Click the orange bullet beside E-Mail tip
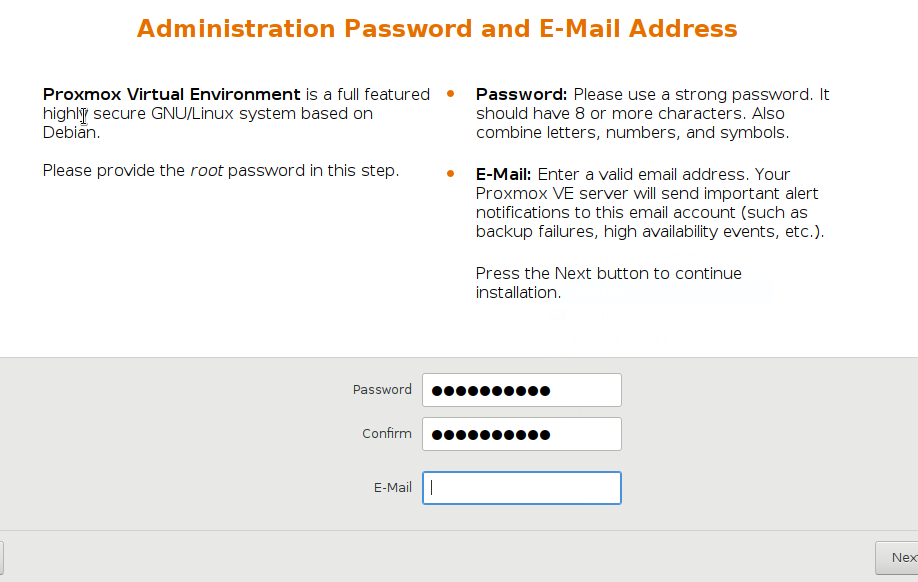 pos(450,173)
